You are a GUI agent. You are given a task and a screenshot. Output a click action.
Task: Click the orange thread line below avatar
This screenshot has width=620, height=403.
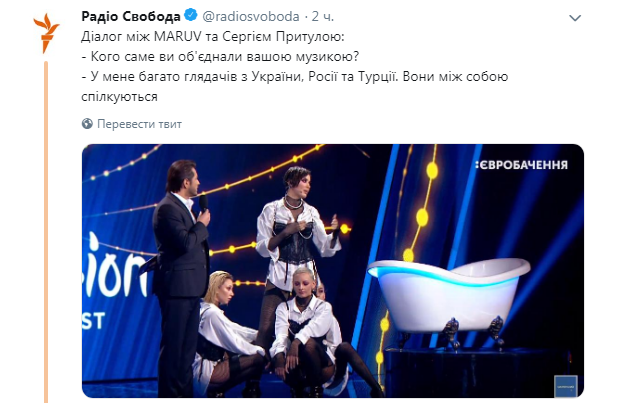[x=46, y=231]
